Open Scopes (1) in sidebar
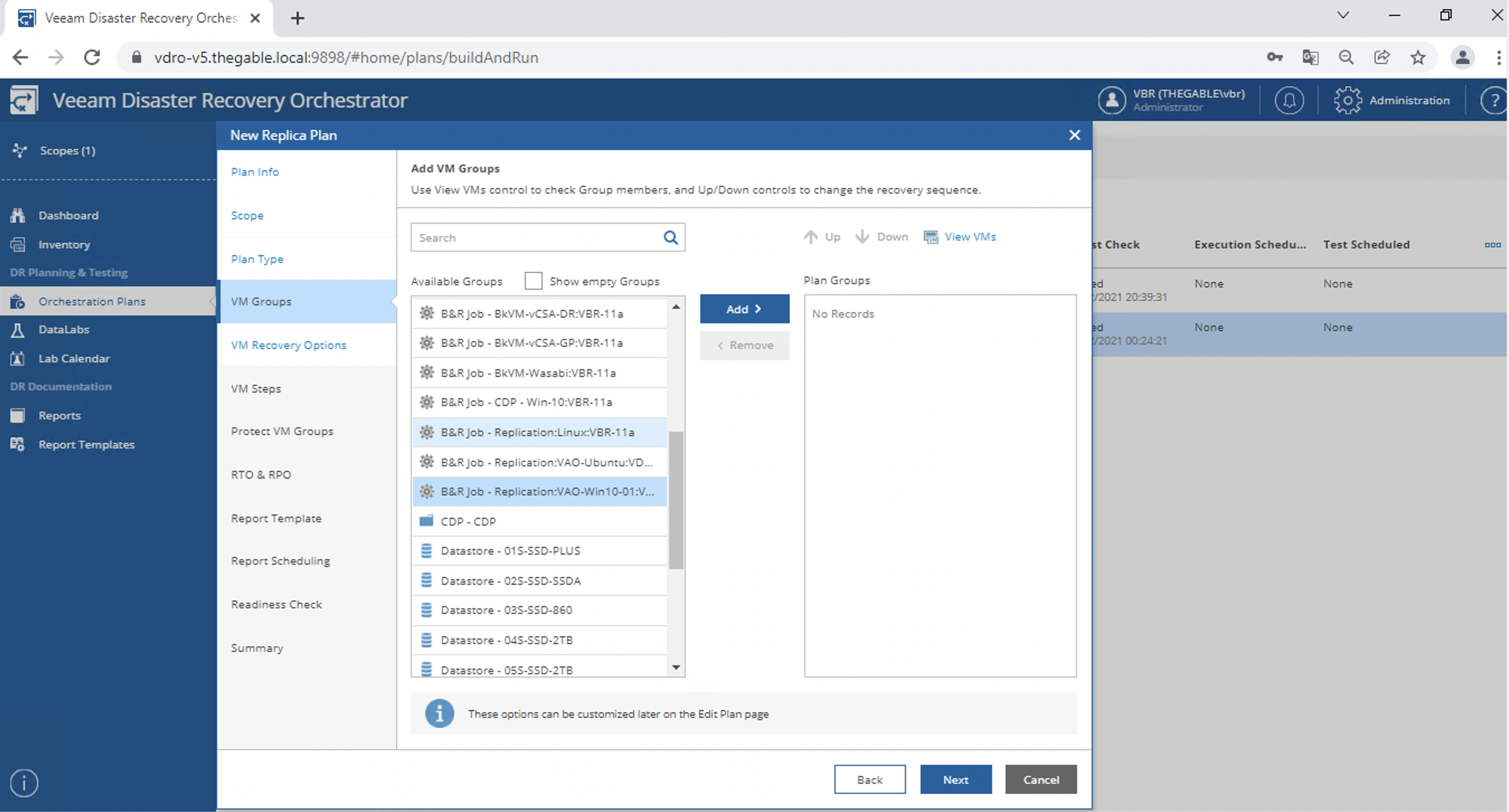Screen dimensions: 1509x812 click(67, 150)
